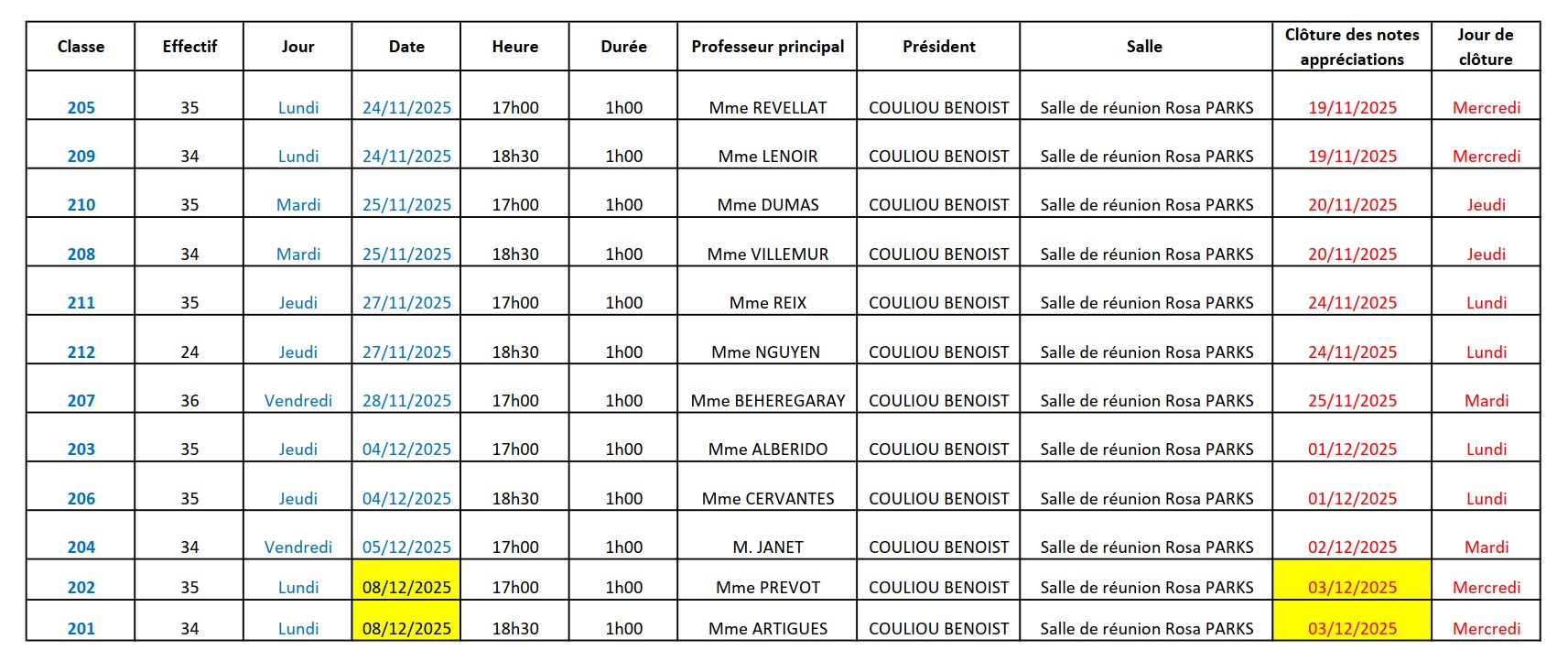Click the Clôture des notes appréciations header
This screenshot has height=661, width=1568.
[1351, 47]
